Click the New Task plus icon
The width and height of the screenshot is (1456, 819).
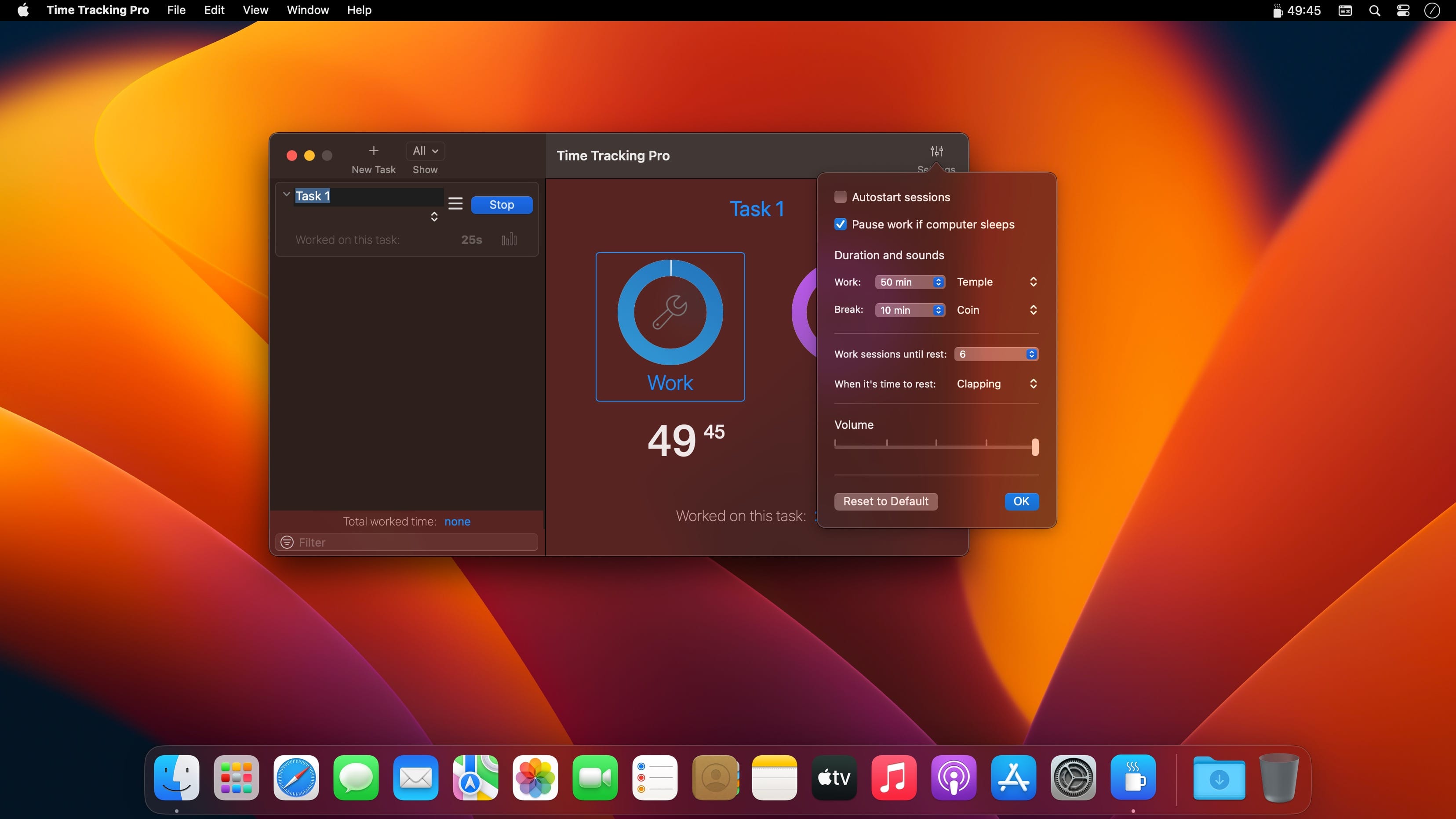[x=374, y=151]
